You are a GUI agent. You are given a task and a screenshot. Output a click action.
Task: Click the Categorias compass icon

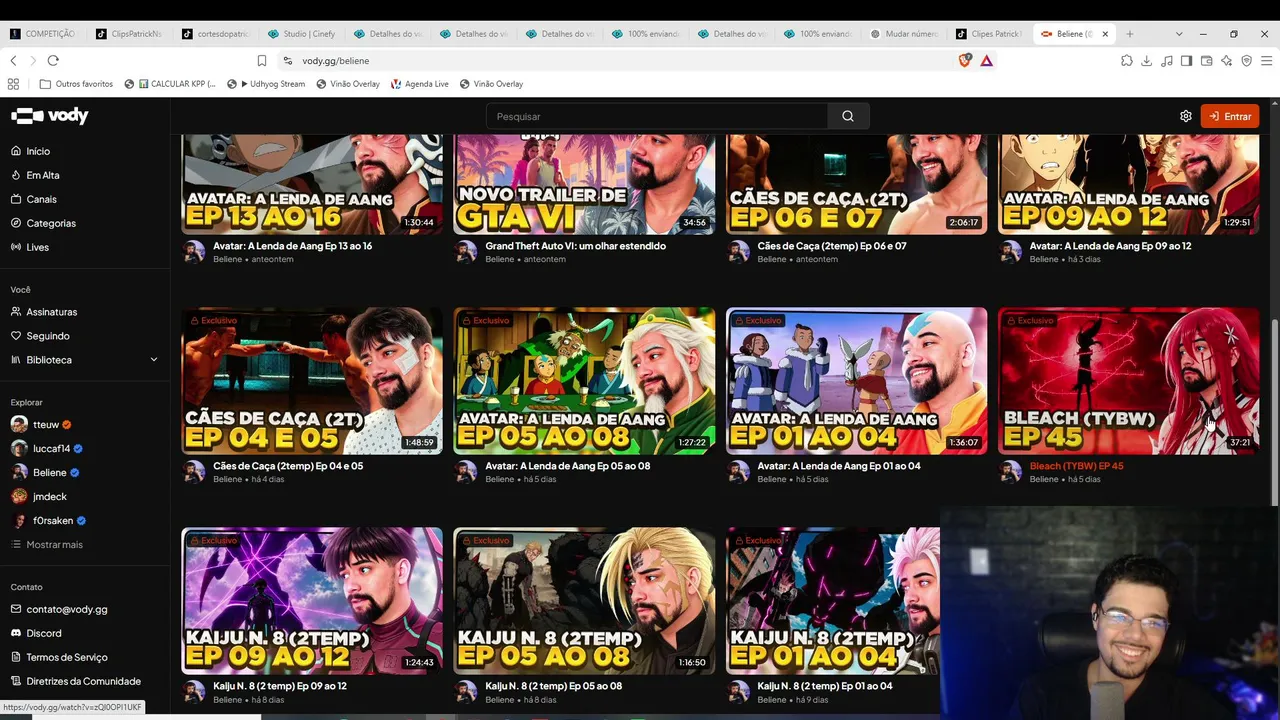tap(16, 223)
